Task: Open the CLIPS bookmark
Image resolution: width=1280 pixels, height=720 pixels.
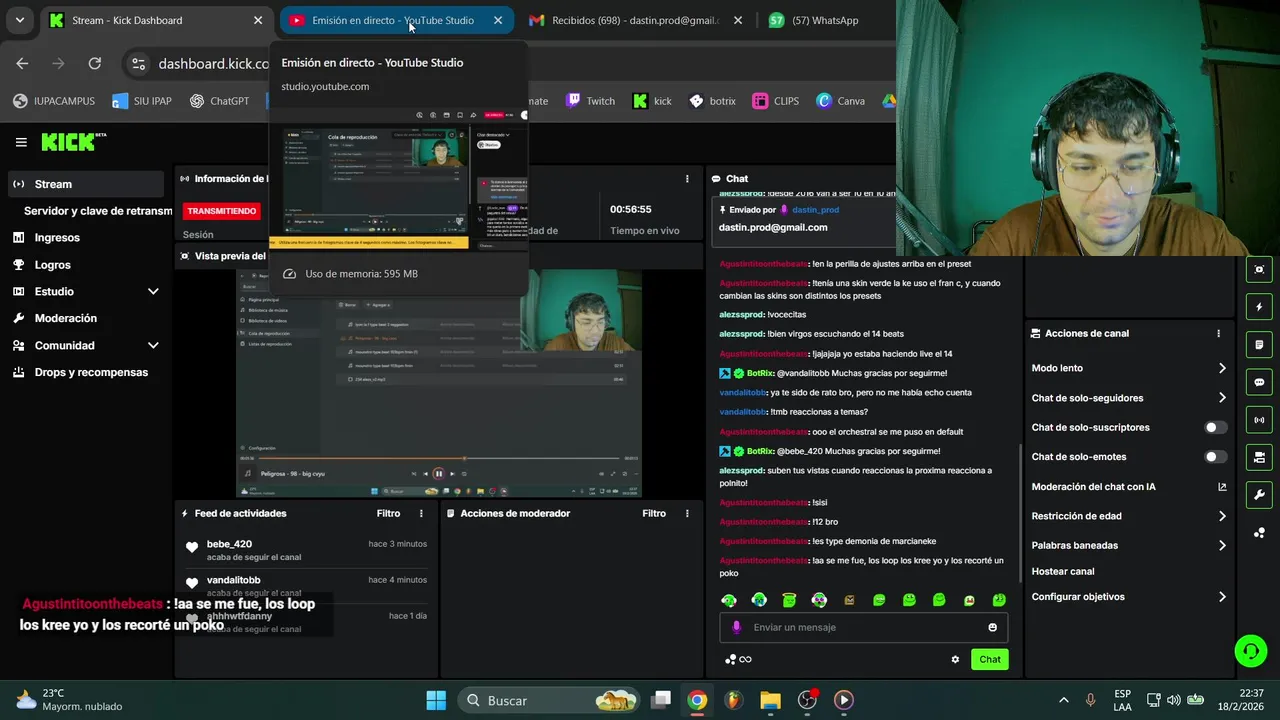Action: pyautogui.click(x=776, y=101)
